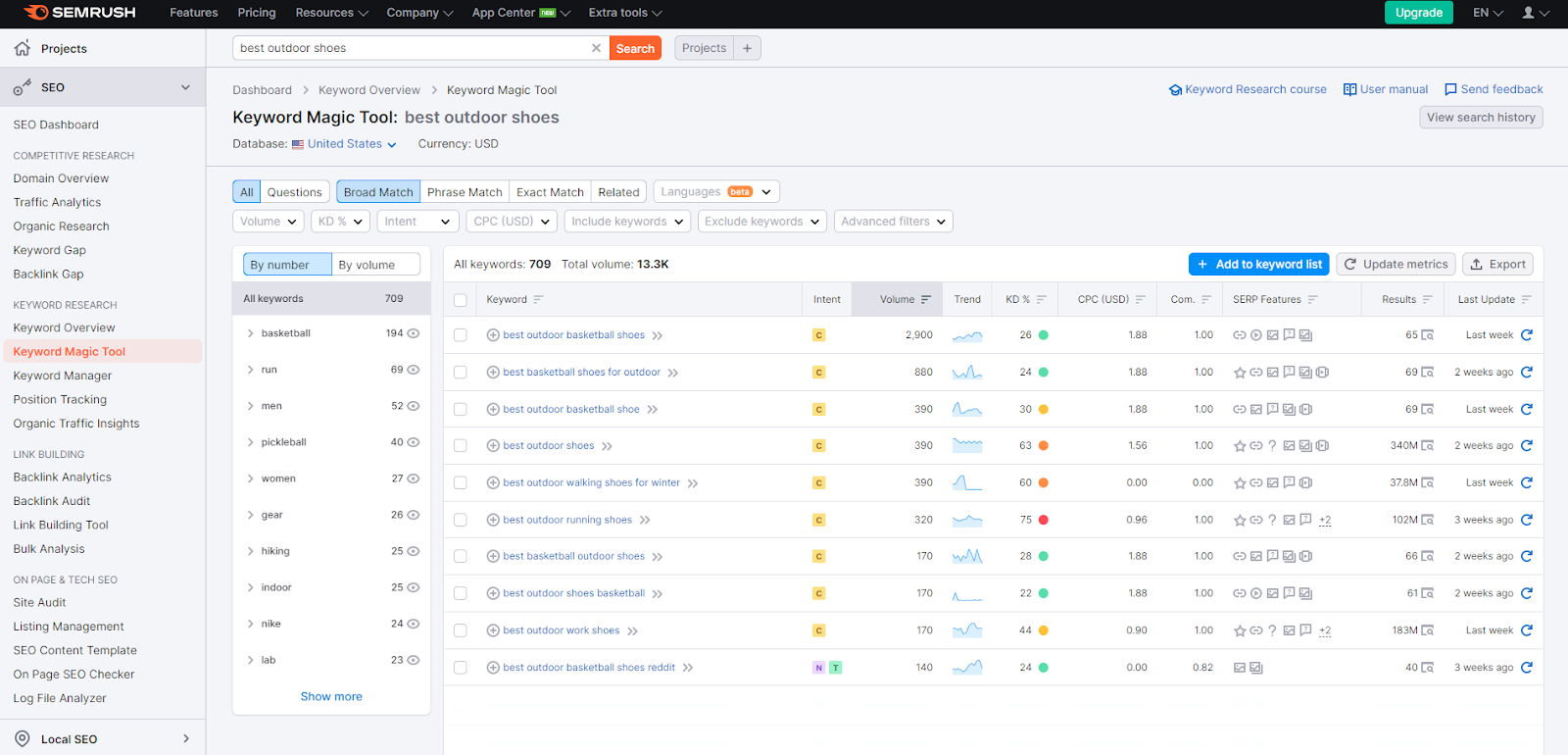
Task: Add best outdoor basketball shoes via plus icon
Action: (x=493, y=335)
